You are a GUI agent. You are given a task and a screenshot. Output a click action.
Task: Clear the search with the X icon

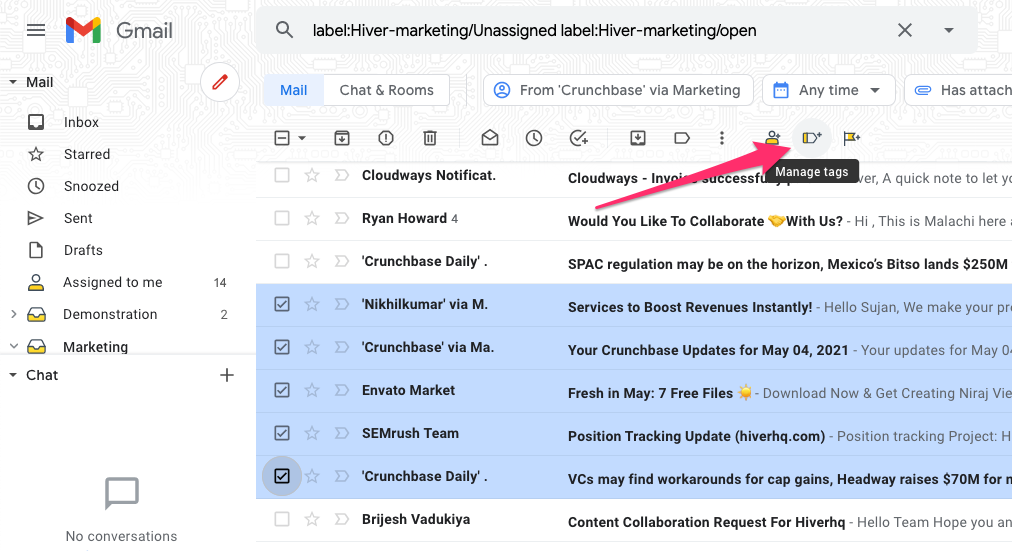905,30
